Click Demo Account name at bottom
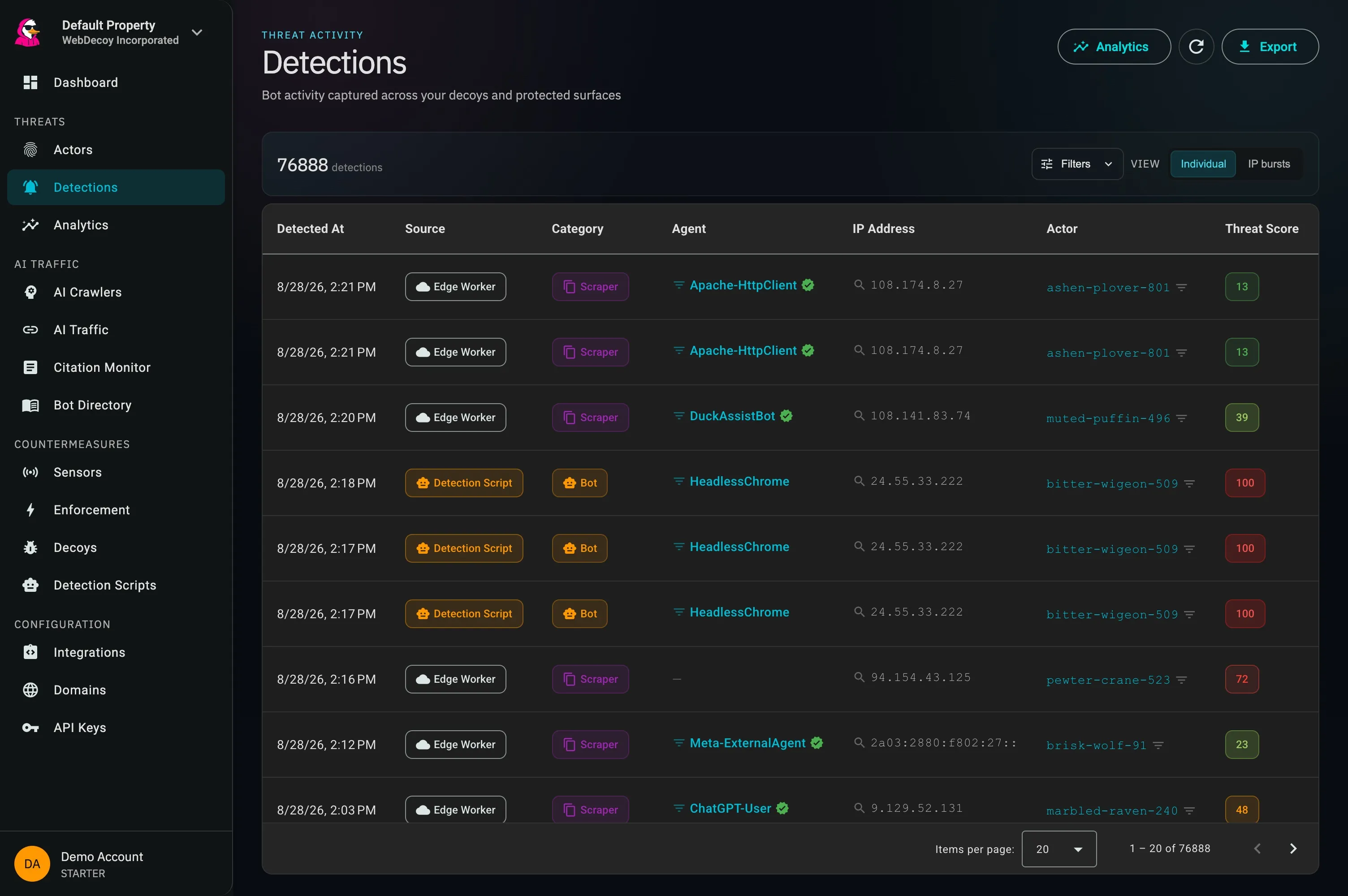Image resolution: width=1348 pixels, height=896 pixels. tap(102, 857)
